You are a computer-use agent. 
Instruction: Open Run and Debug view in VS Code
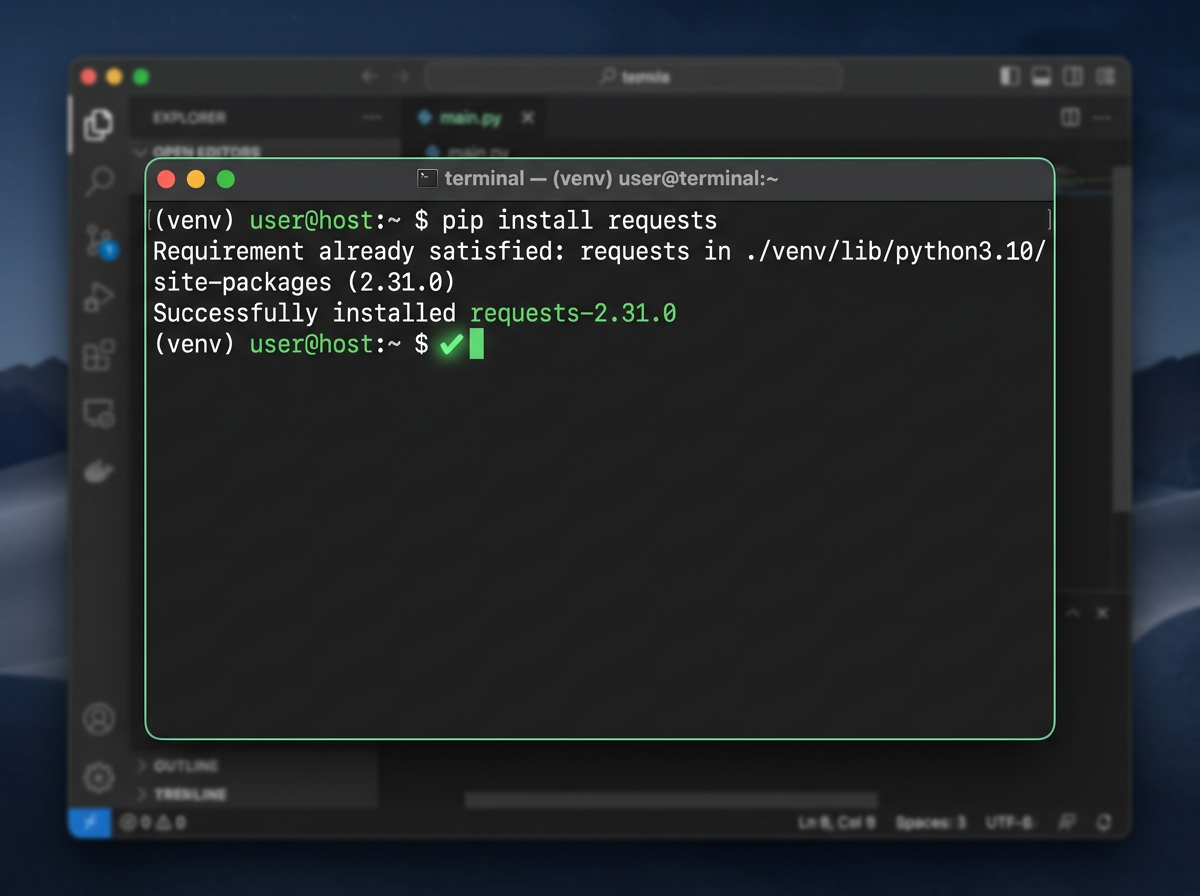coord(99,297)
